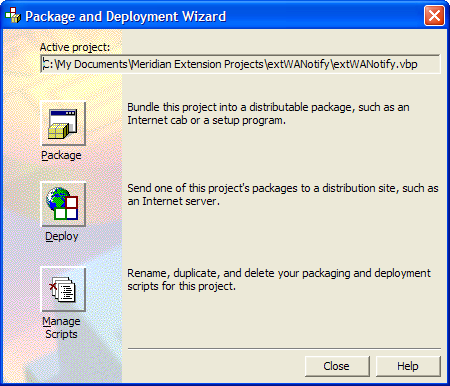Click the 'Send one of this project's packages' description
450x386 pixels.
pos(283,195)
